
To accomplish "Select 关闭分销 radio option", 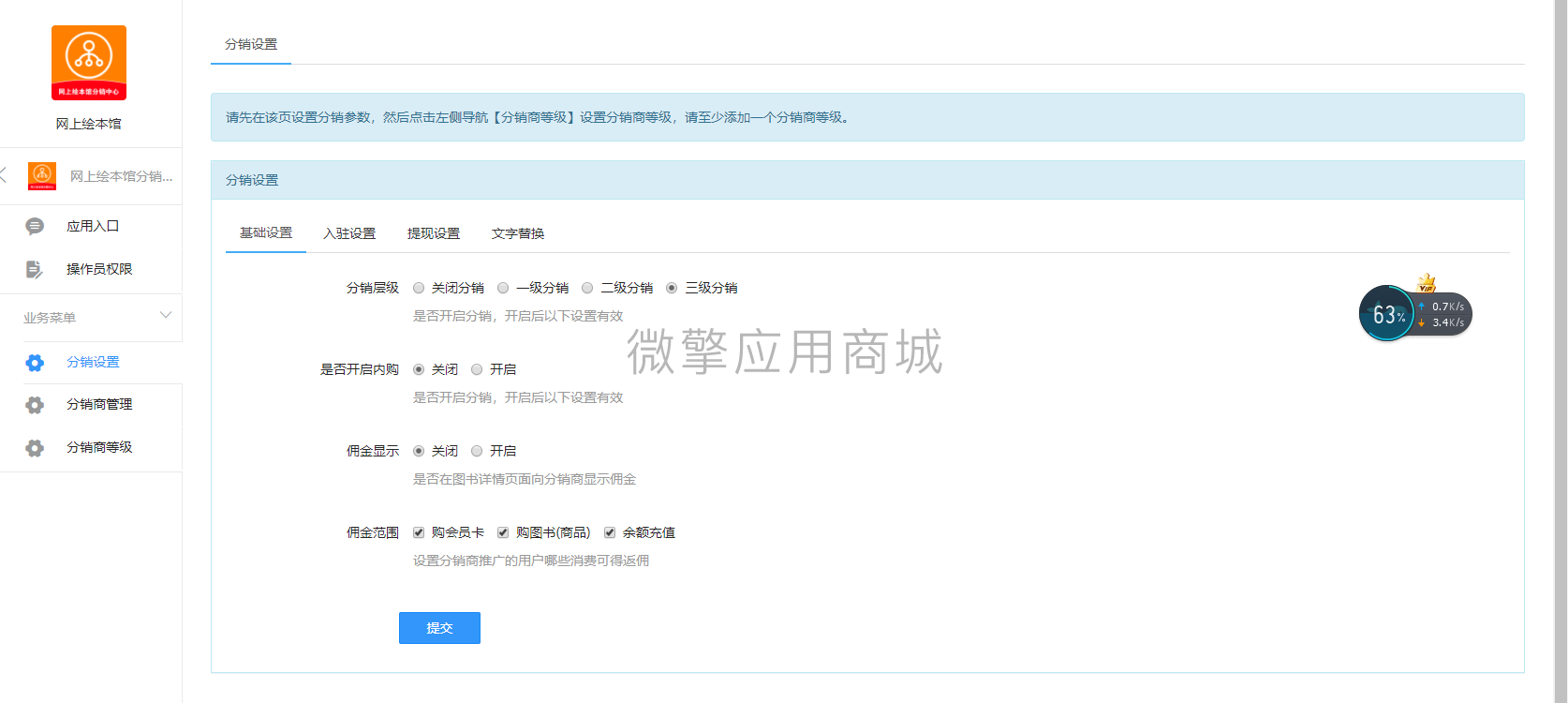I will click(x=419, y=288).
